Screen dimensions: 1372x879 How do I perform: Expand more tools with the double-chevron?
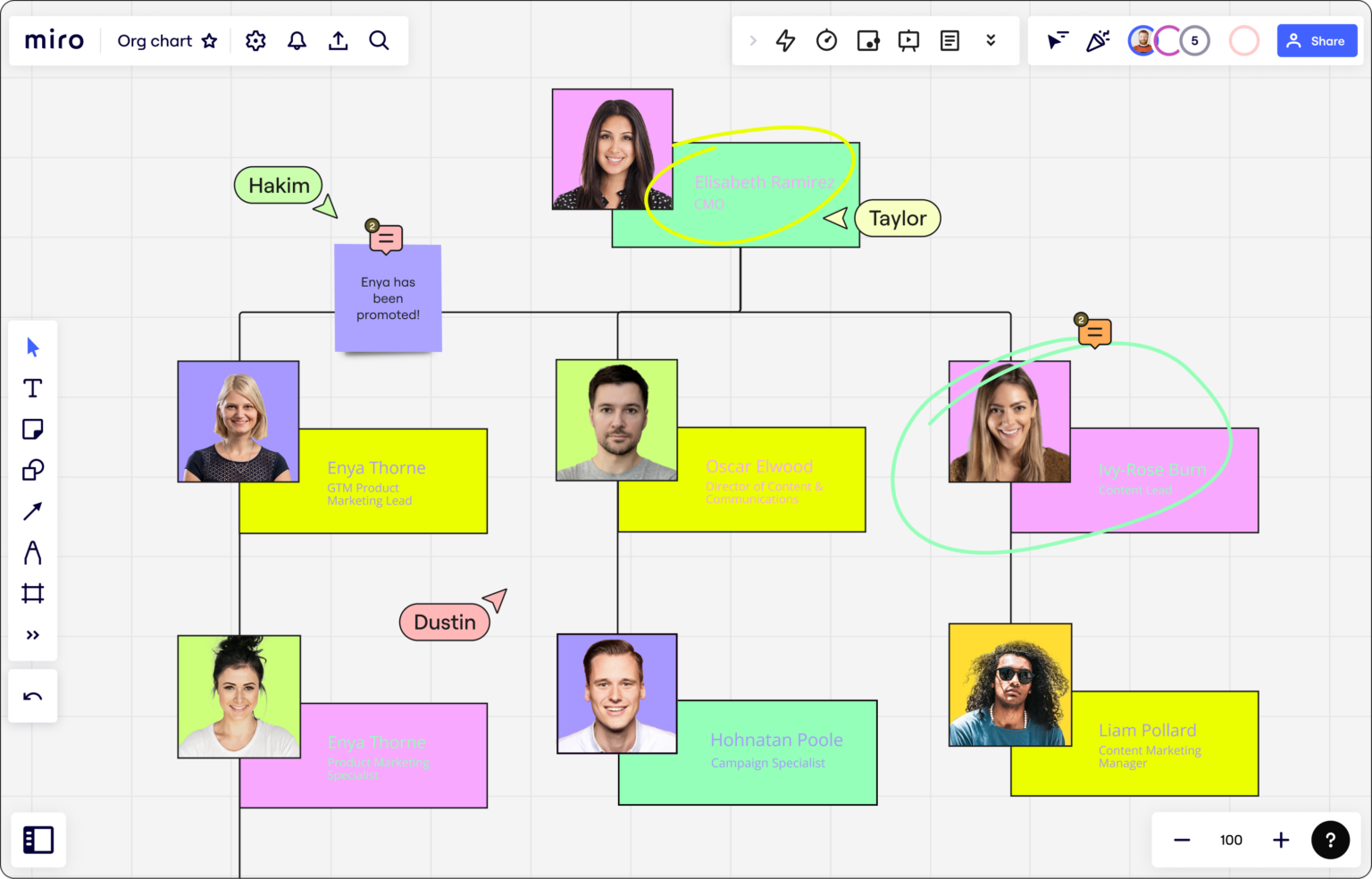tap(33, 634)
